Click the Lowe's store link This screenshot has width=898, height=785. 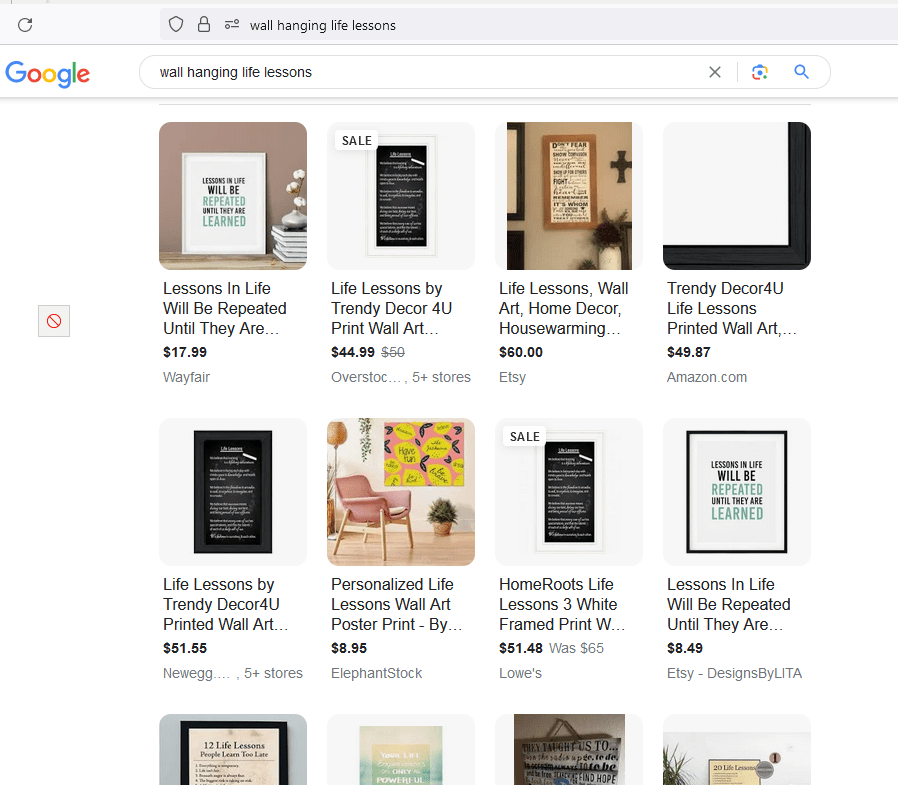coord(520,673)
